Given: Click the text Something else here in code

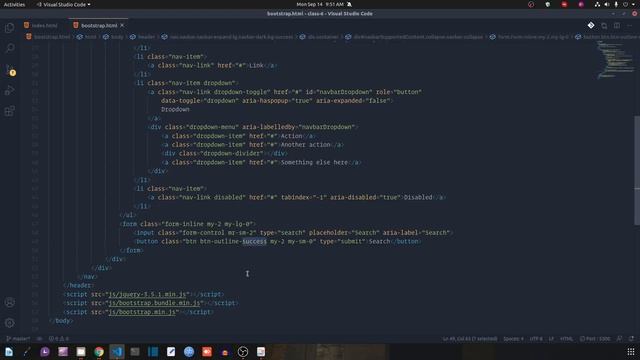Looking at the screenshot, I should tap(314, 162).
